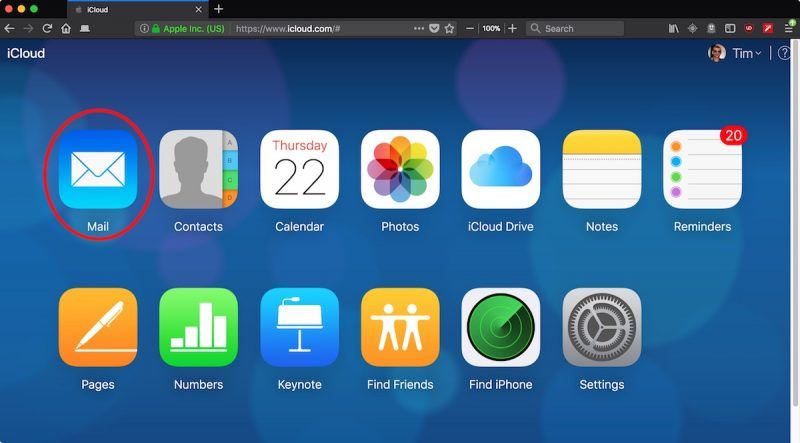Screen dimensions: 800x443
Task: Open iCloud Drive
Action: [x=500, y=169]
